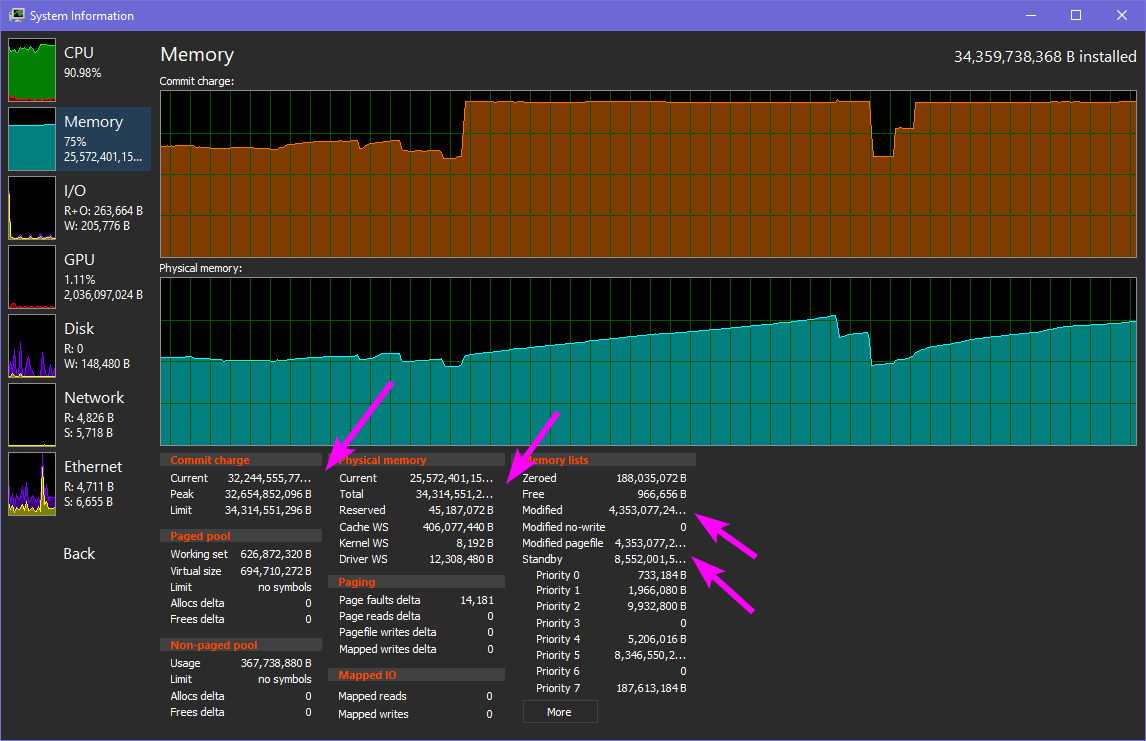Click the Priority 1 value 1,966,080 B
This screenshot has height=741, width=1146.
(658, 590)
